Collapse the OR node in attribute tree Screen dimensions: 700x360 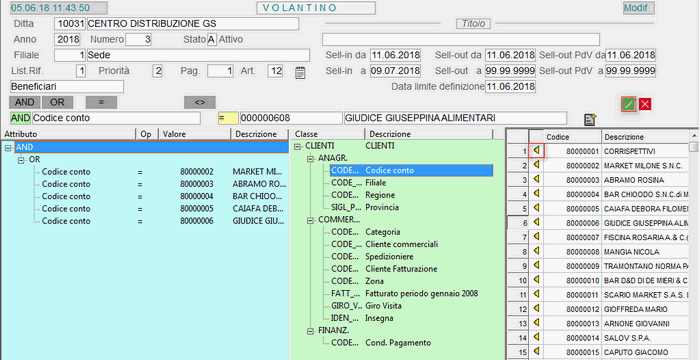[x=21, y=160]
